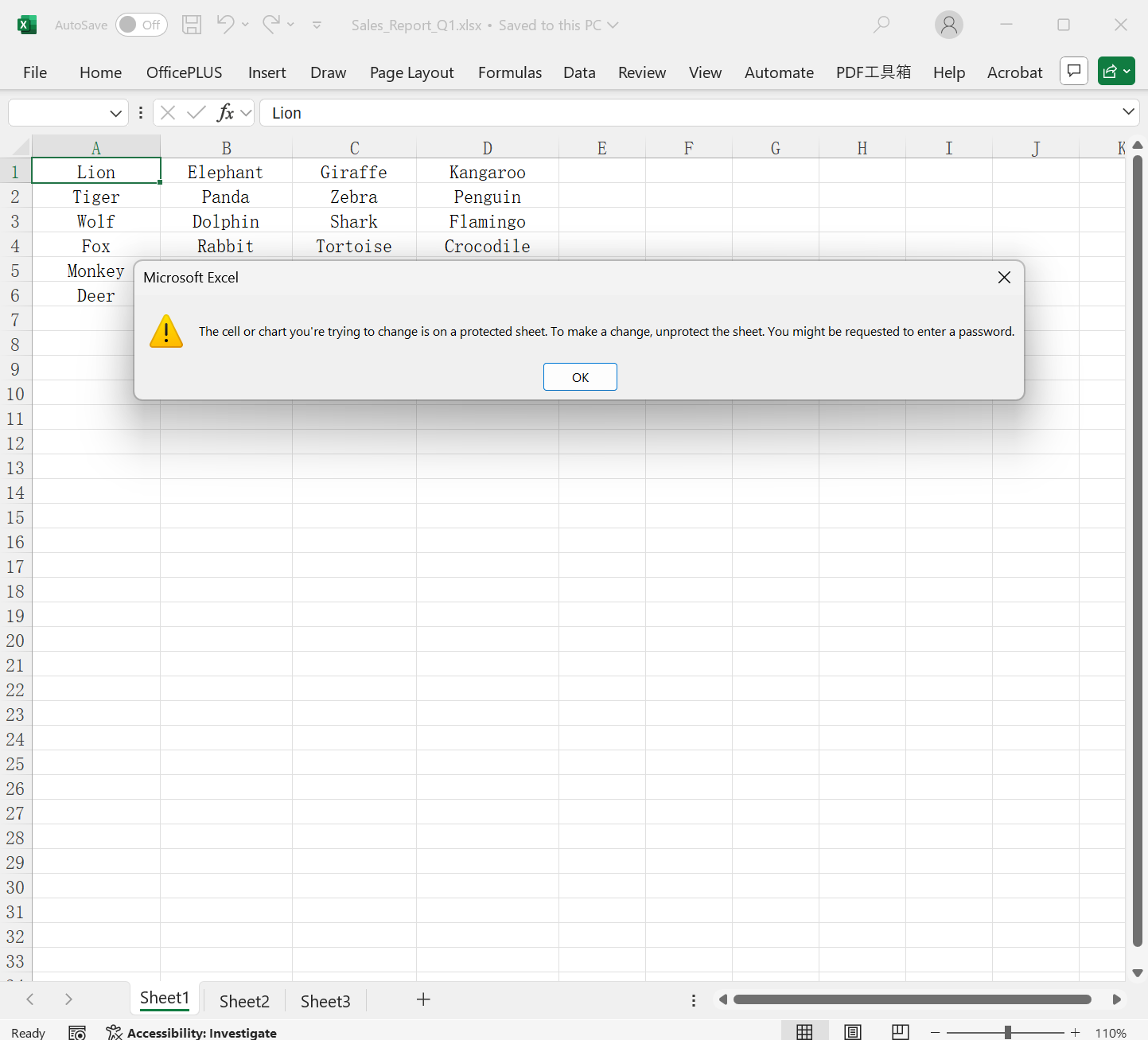
Task: Click the Insert Function fx icon
Action: [x=226, y=113]
